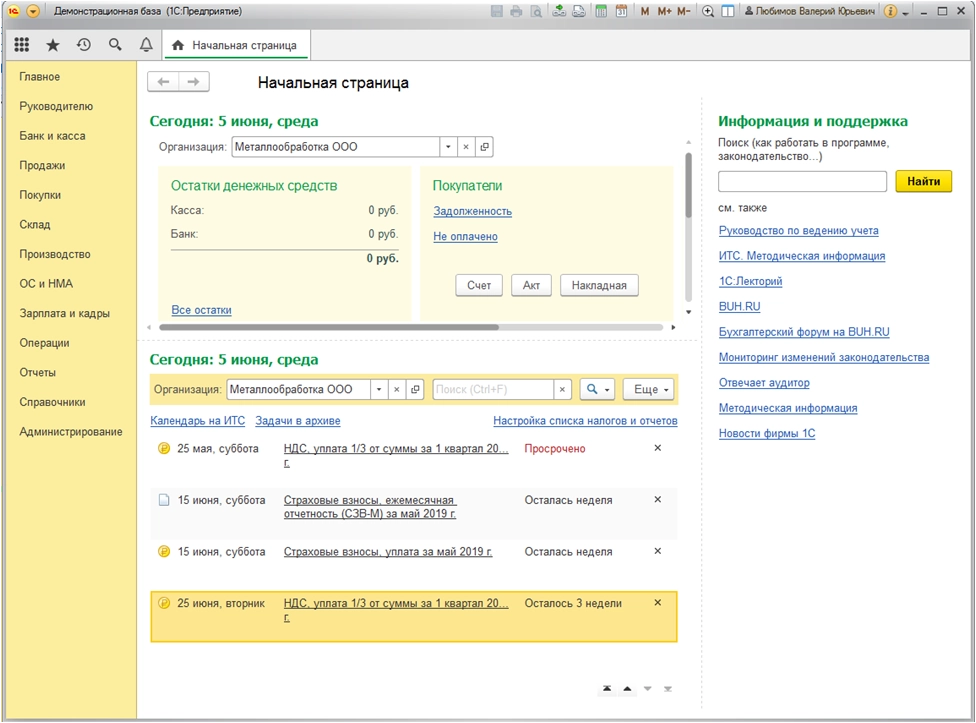Click the Print icon in title bar

(x=516, y=11)
